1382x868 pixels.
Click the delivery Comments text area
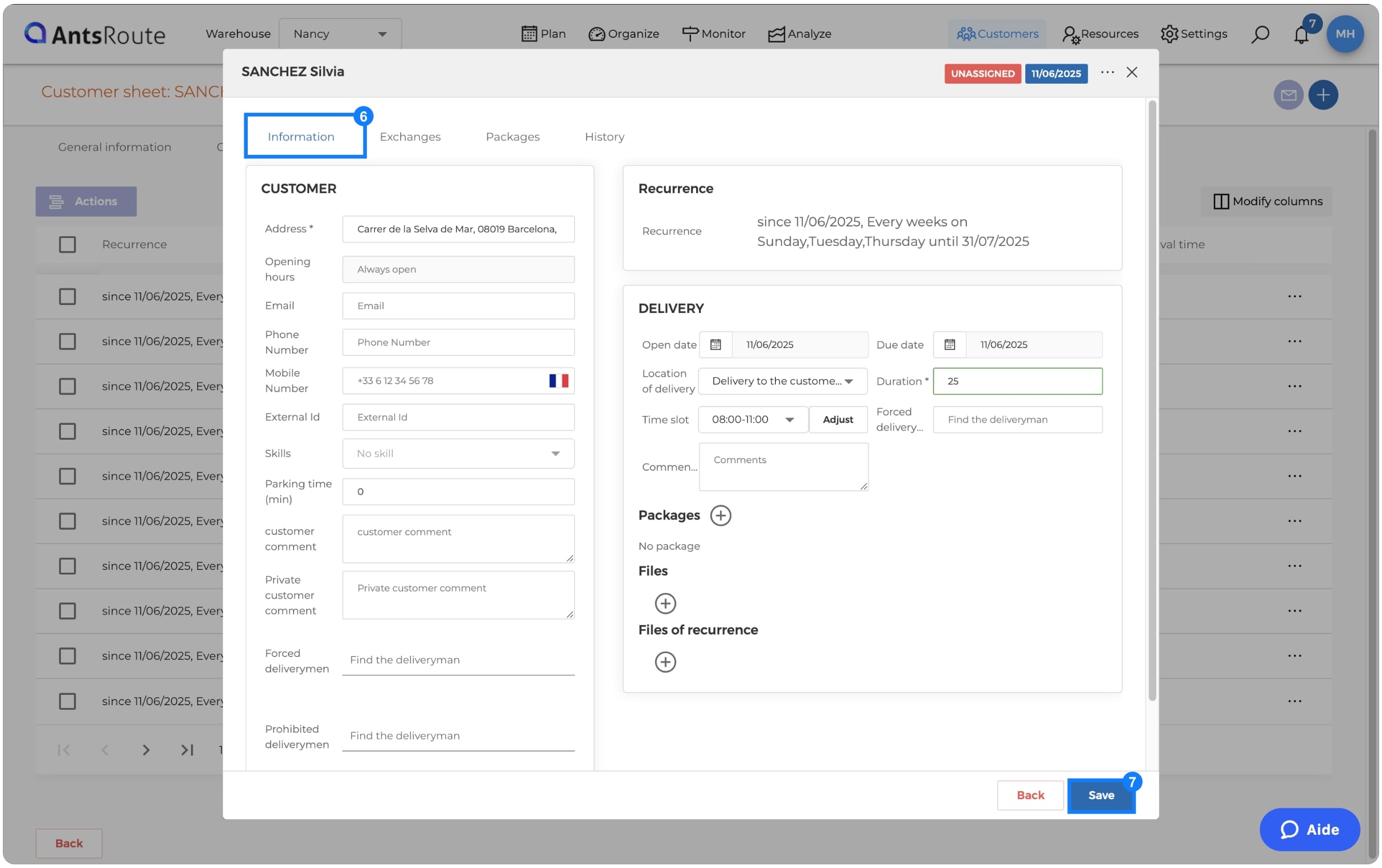pyautogui.click(x=783, y=467)
